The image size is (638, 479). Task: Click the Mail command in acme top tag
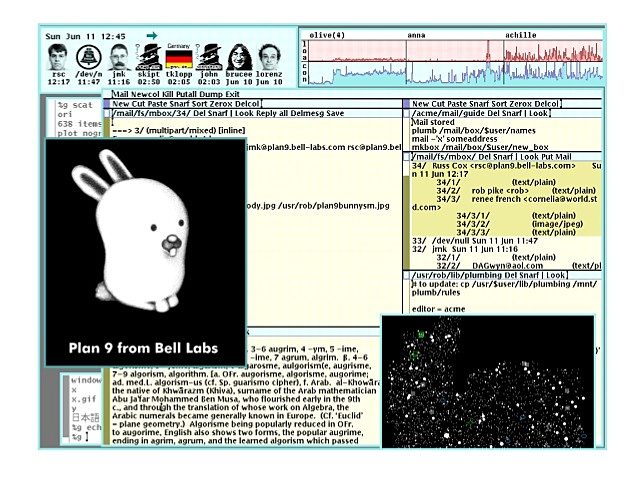click(120, 94)
